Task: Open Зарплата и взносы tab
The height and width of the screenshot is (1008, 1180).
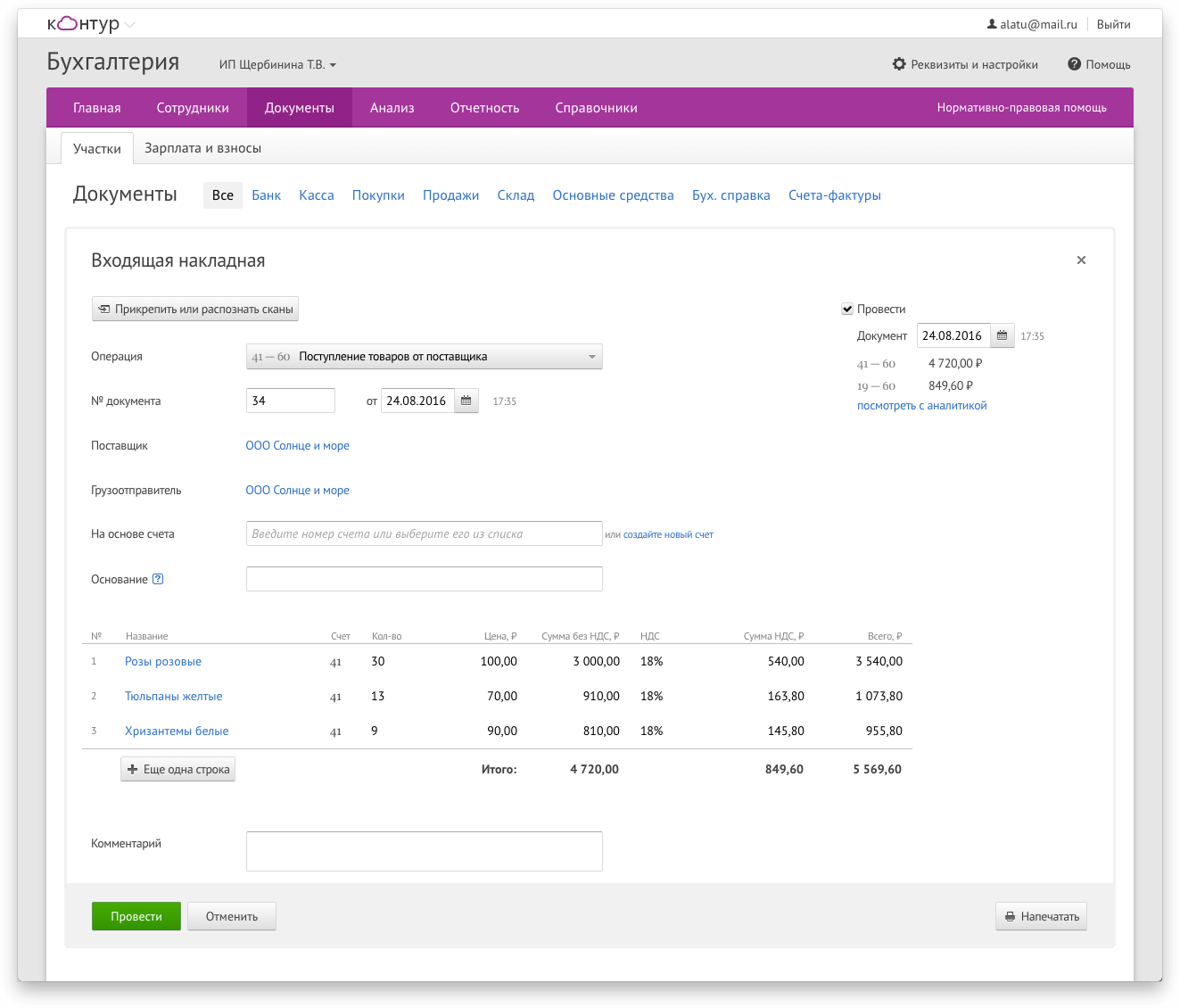Action: click(202, 148)
